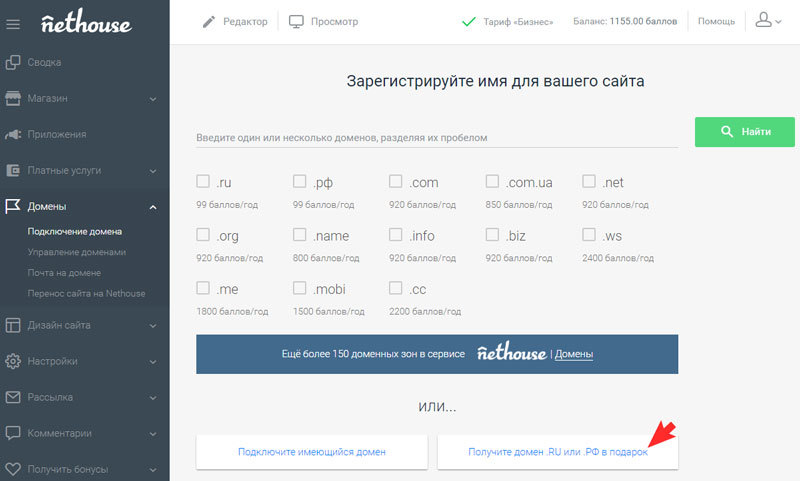Follow the Домены link in blue banner

(x=573, y=354)
